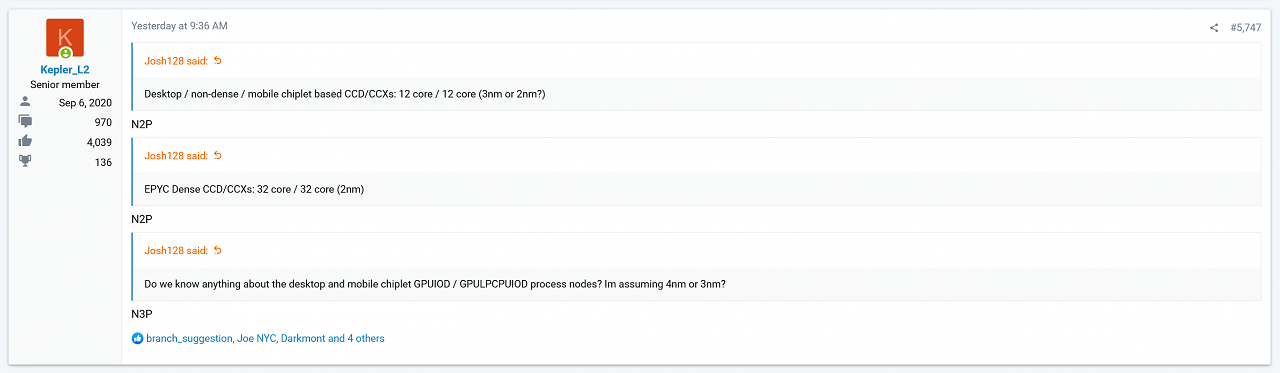Open the "Josh128 said:" link above EPYC Dense quote

[x=176, y=155]
